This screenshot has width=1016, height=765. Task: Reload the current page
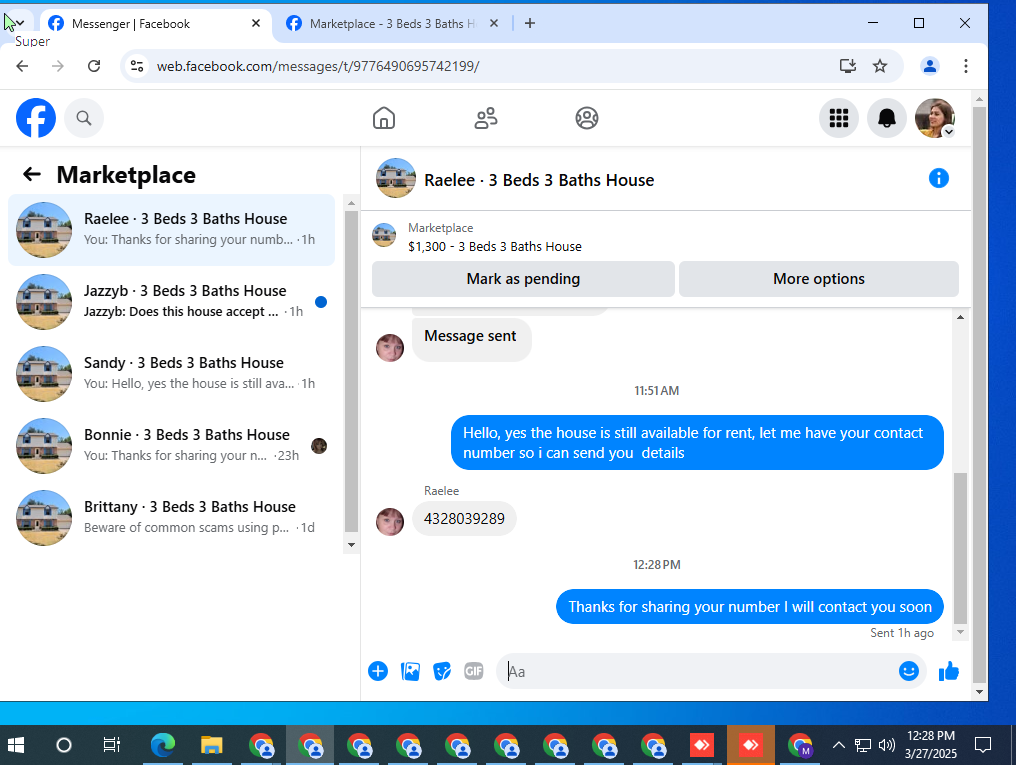point(94,66)
